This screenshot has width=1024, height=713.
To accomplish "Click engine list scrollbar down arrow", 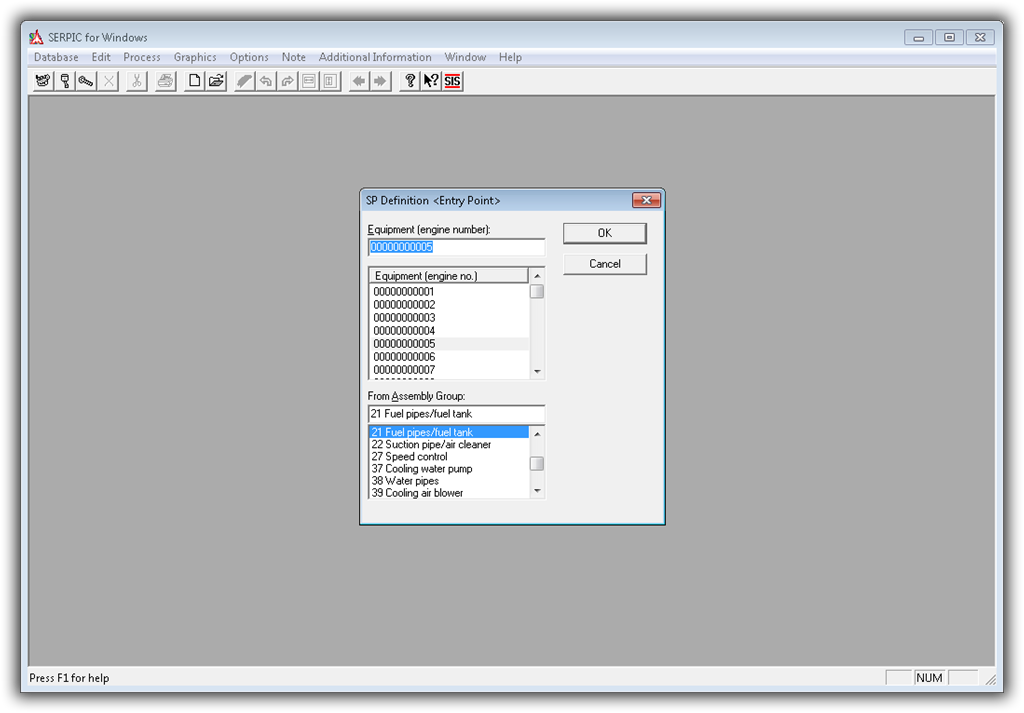I will pos(537,371).
